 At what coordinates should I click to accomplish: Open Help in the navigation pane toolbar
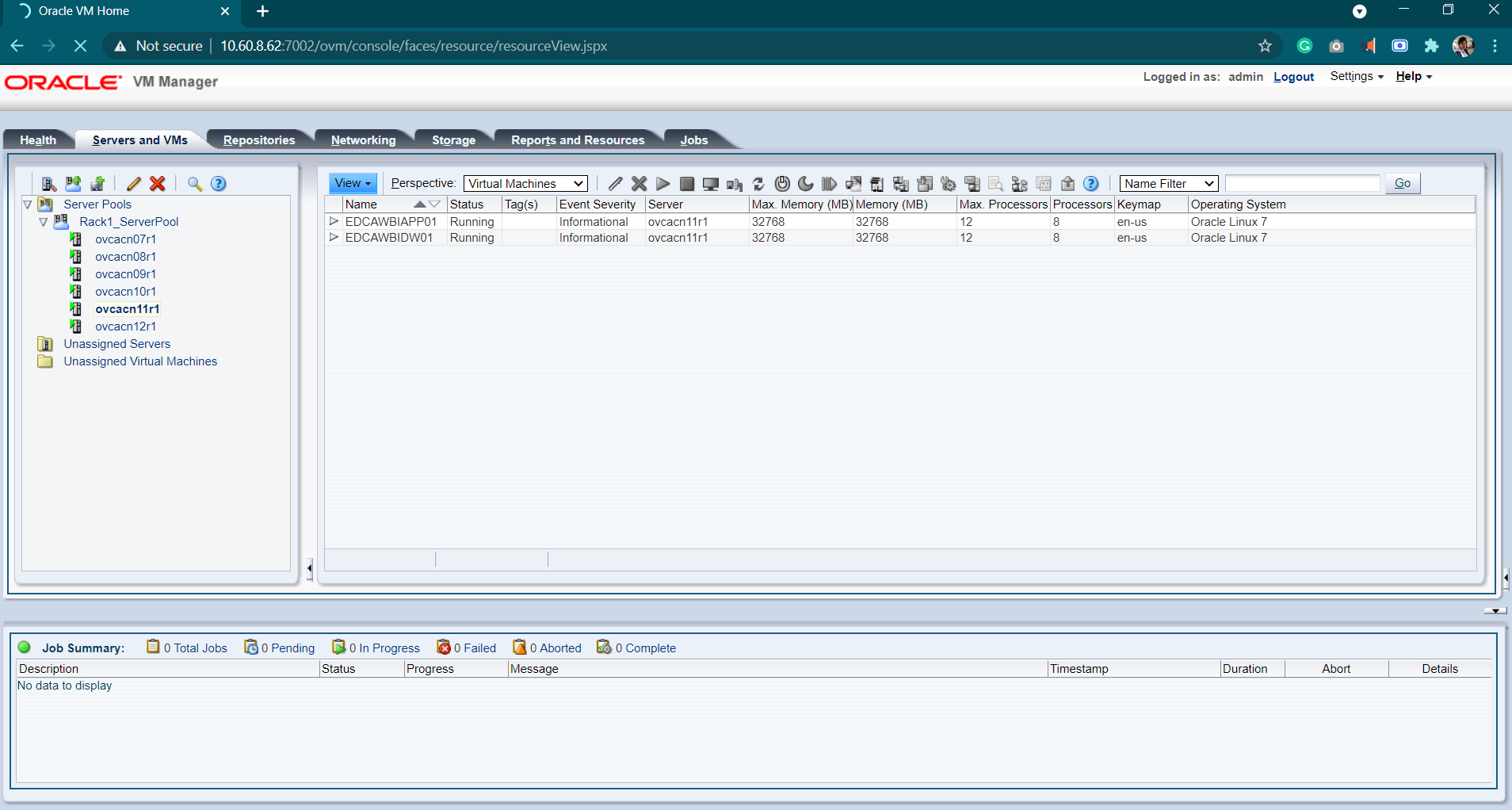point(219,184)
